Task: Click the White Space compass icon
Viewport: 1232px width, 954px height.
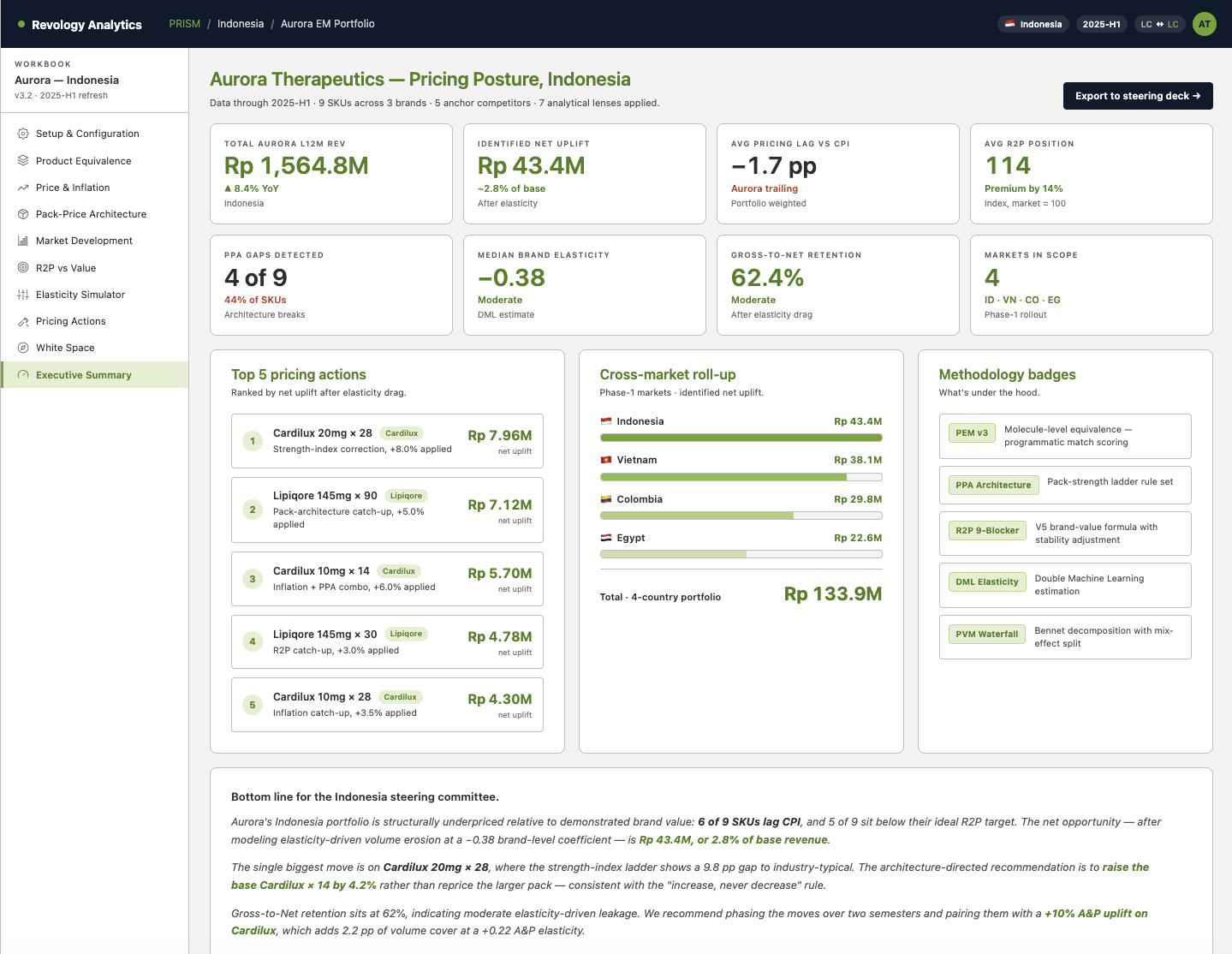Action: click(x=23, y=348)
